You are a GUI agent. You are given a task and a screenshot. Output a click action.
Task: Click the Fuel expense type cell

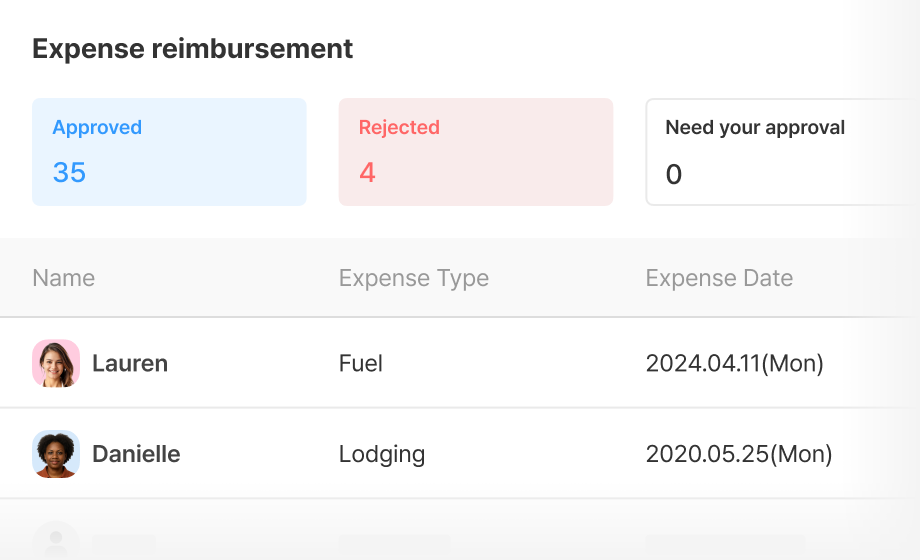click(361, 363)
